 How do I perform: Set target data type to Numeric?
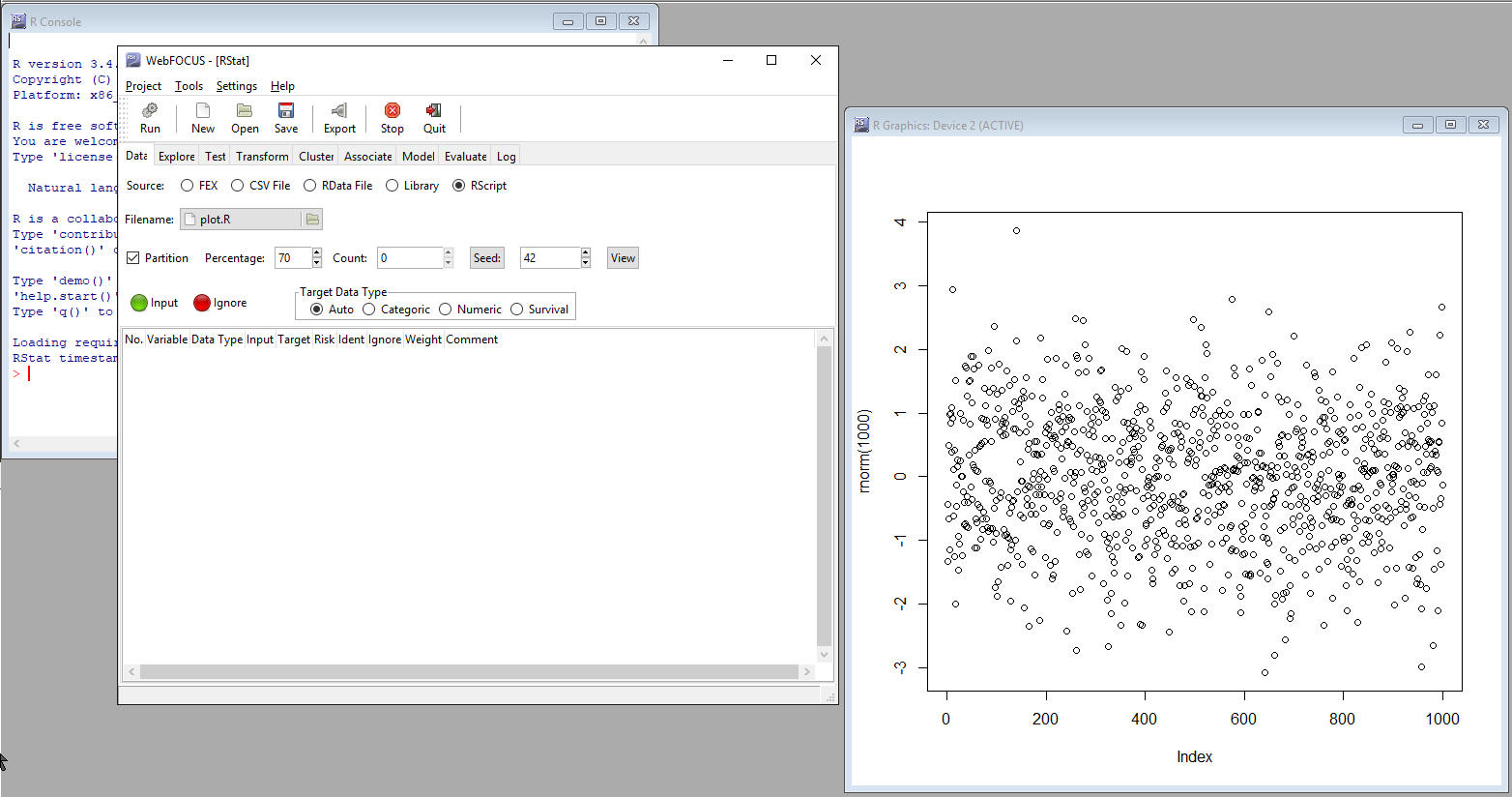pos(445,310)
